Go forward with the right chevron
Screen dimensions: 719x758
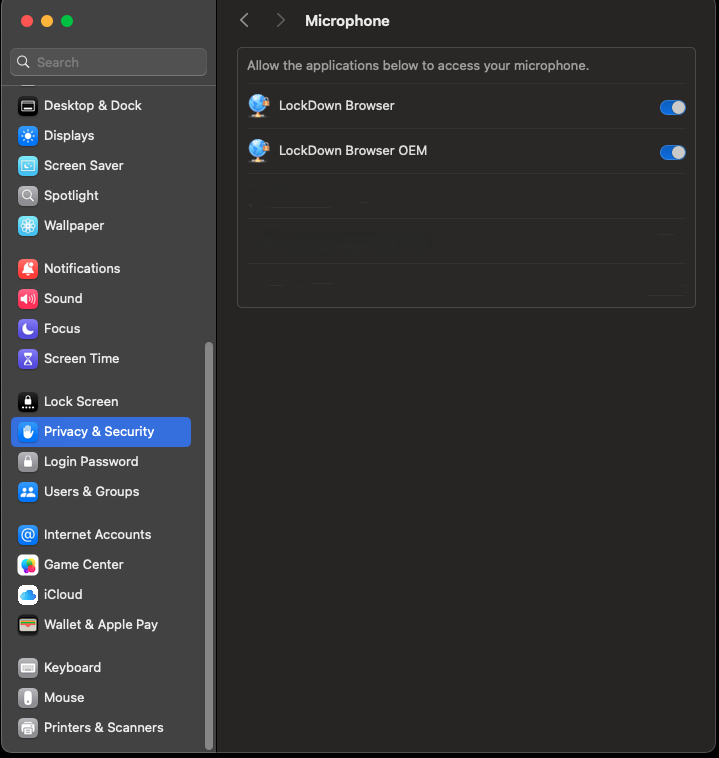click(280, 20)
